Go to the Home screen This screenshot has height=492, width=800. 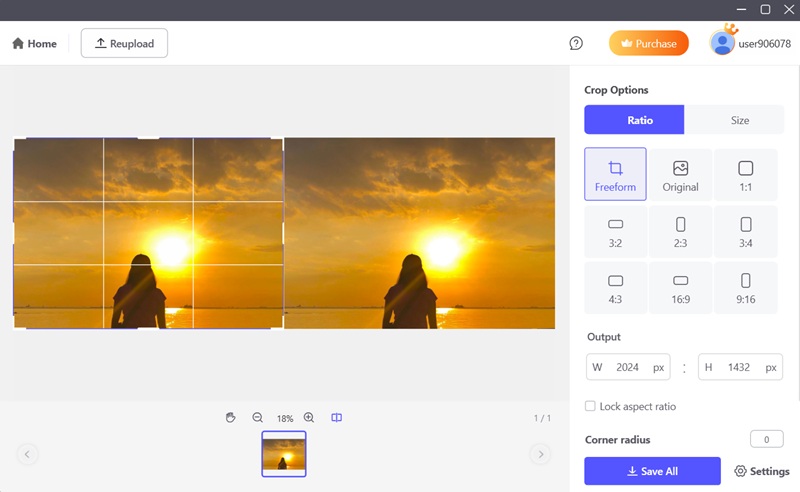tap(34, 43)
